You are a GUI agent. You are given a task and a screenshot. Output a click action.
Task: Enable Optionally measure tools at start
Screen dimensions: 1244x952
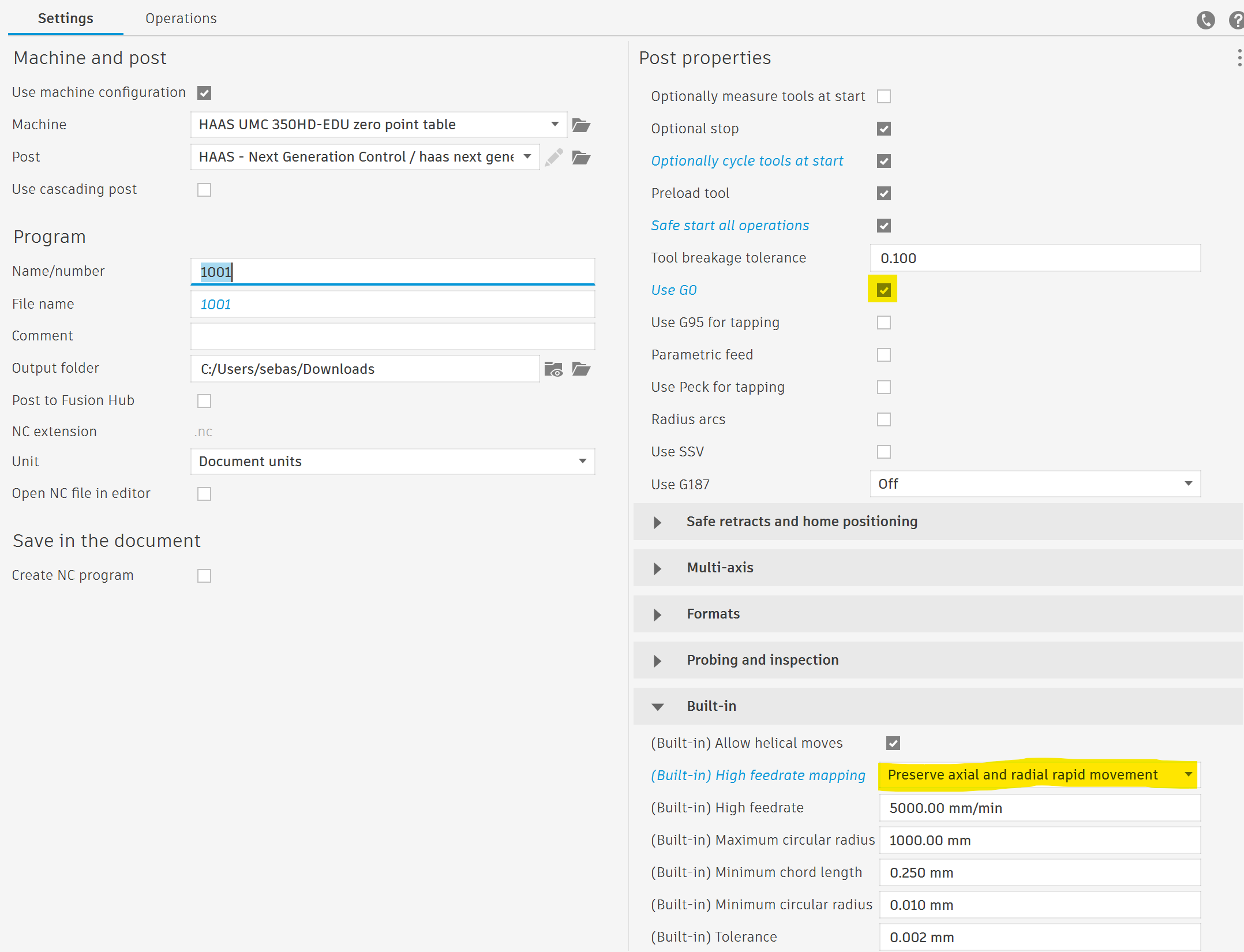click(883, 96)
